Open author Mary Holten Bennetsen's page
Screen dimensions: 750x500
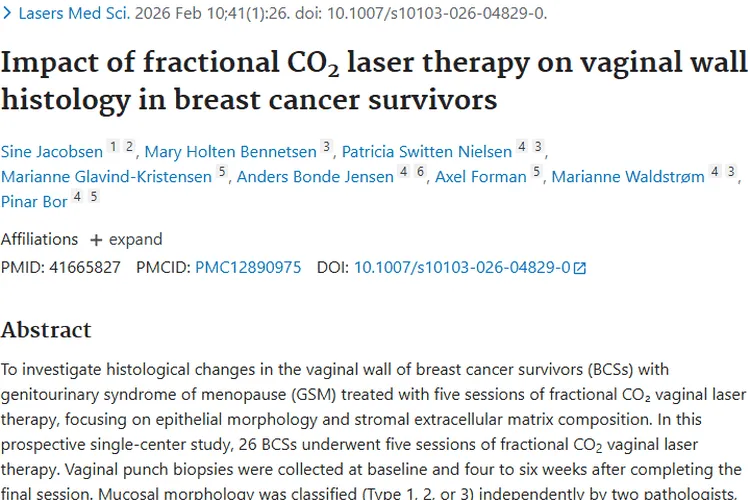[x=230, y=152]
